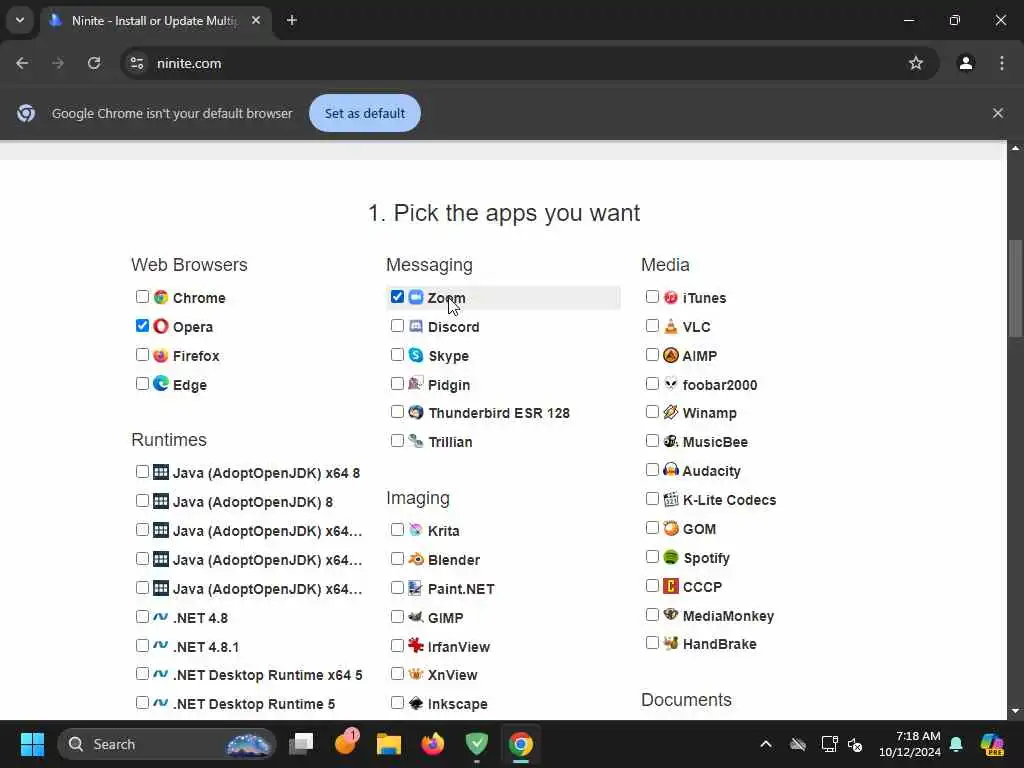1024x768 pixels.
Task: Uncheck the Zoom checkbox
Action: [397, 296]
